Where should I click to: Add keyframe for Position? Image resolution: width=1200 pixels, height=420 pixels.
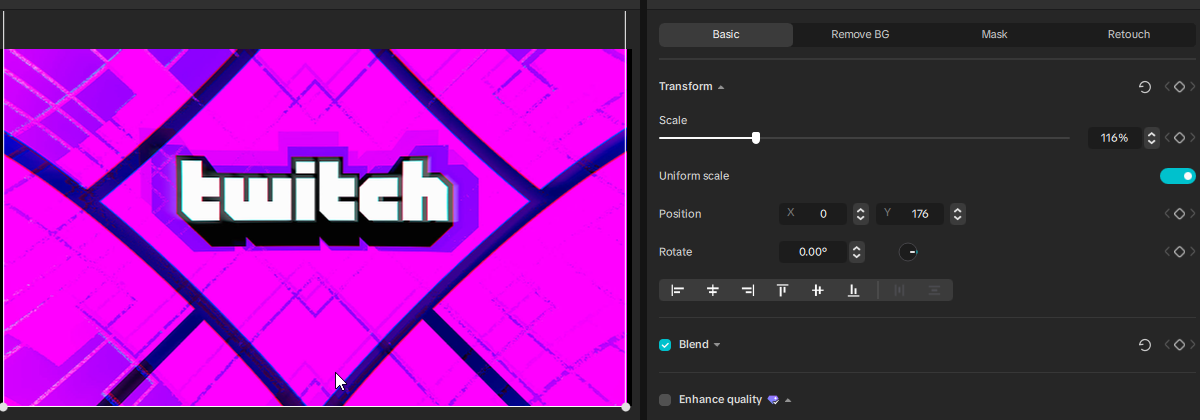[x=1179, y=214]
